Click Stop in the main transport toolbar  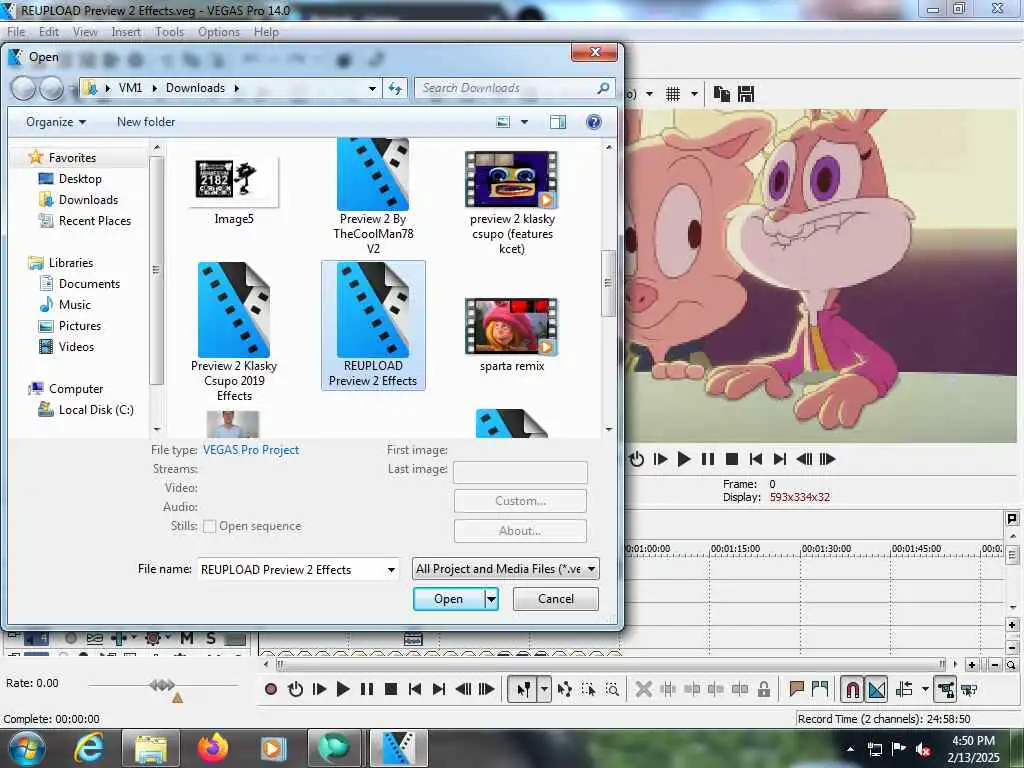tap(391, 689)
